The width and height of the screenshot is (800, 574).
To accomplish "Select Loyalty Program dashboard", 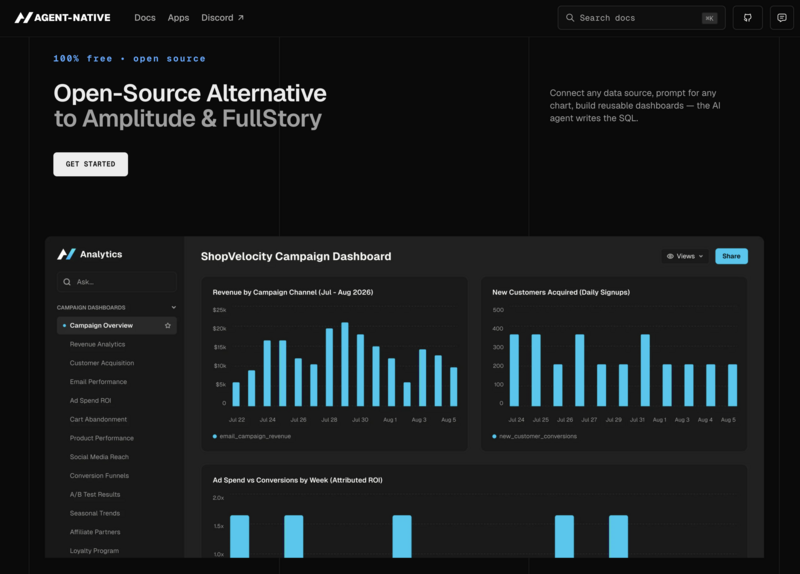I will tap(94, 551).
